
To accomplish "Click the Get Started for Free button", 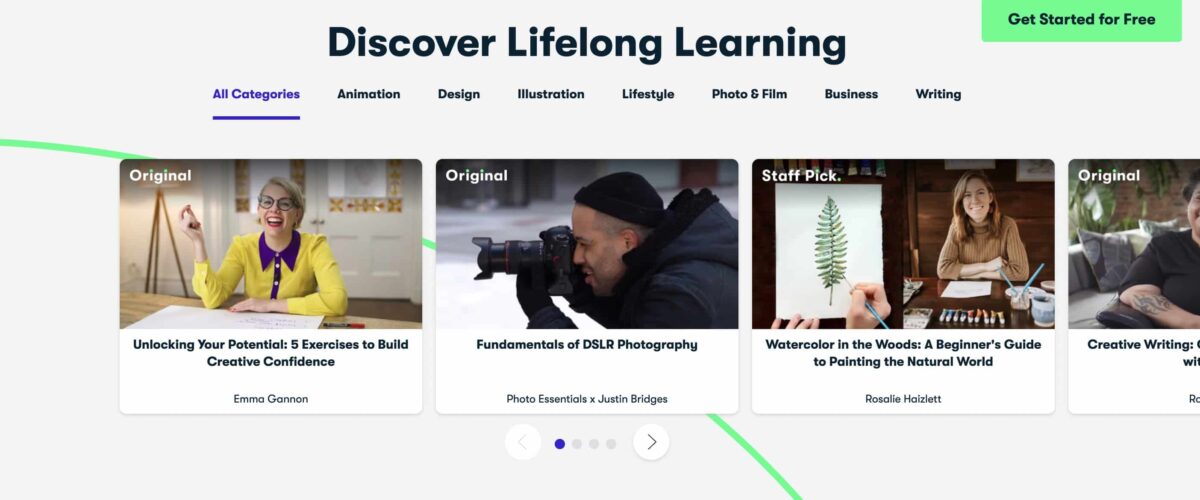I will click(x=1081, y=20).
